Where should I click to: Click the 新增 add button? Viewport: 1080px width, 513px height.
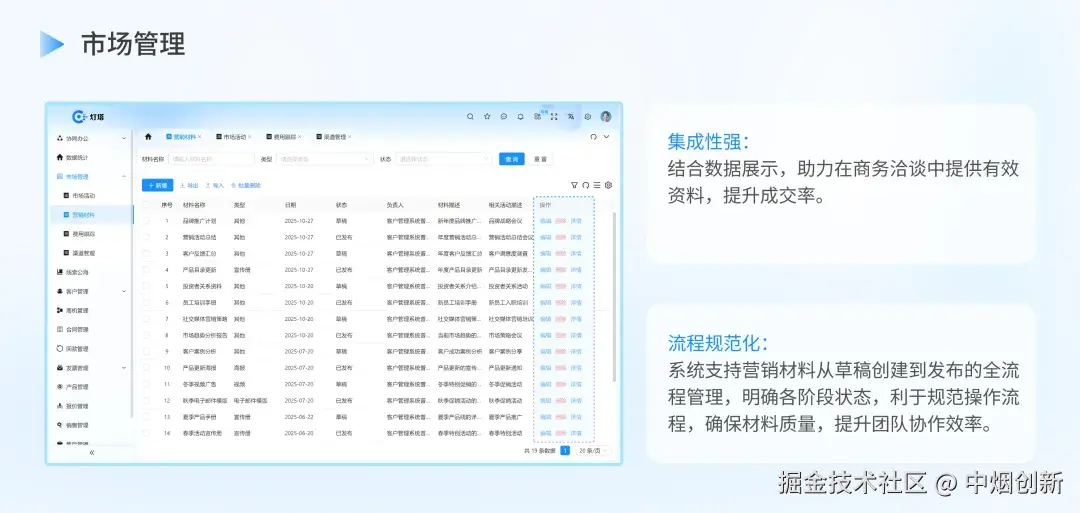[x=158, y=185]
